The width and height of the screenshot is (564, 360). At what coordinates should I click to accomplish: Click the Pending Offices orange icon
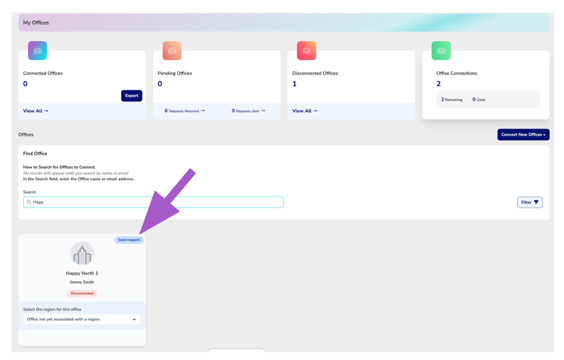tap(172, 50)
